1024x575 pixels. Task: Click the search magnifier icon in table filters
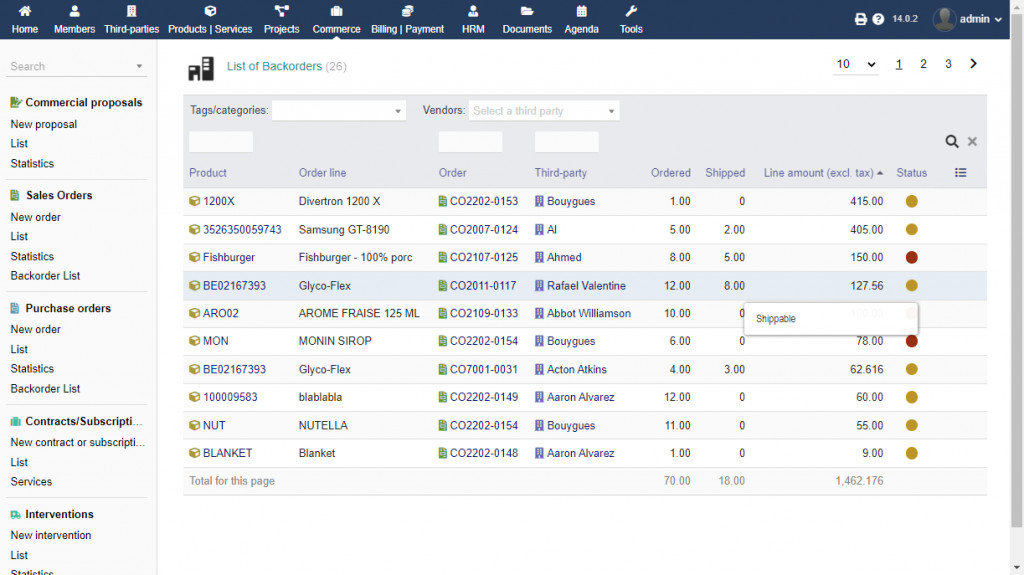pos(952,142)
